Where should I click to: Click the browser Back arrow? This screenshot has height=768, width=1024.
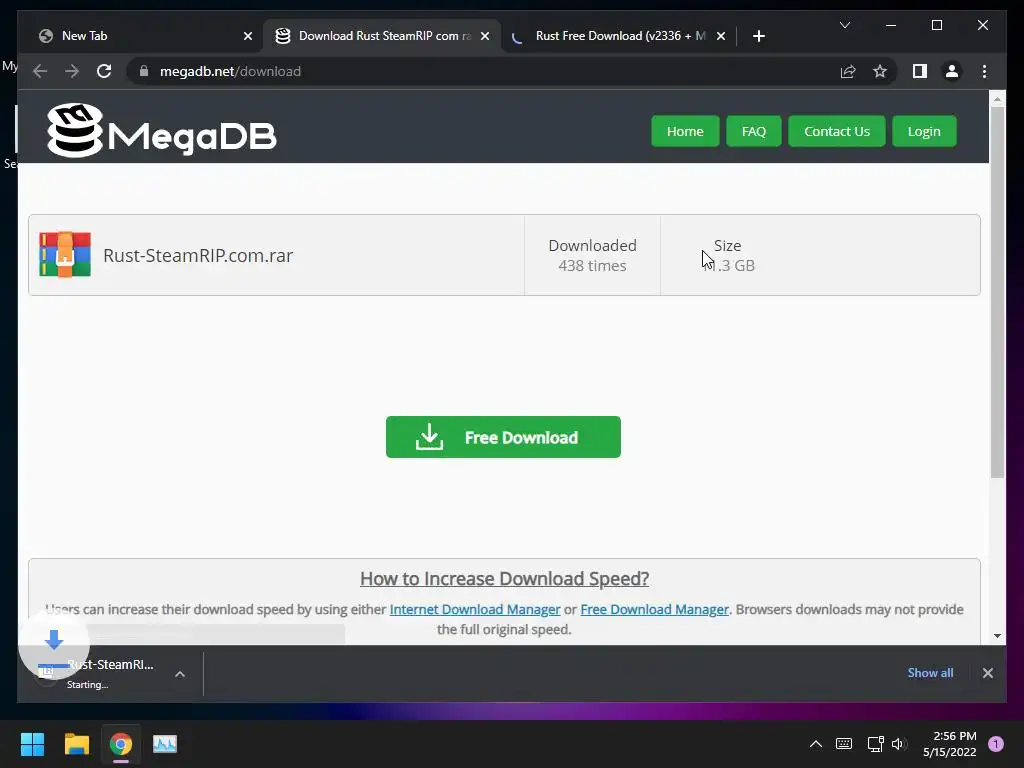[40, 71]
